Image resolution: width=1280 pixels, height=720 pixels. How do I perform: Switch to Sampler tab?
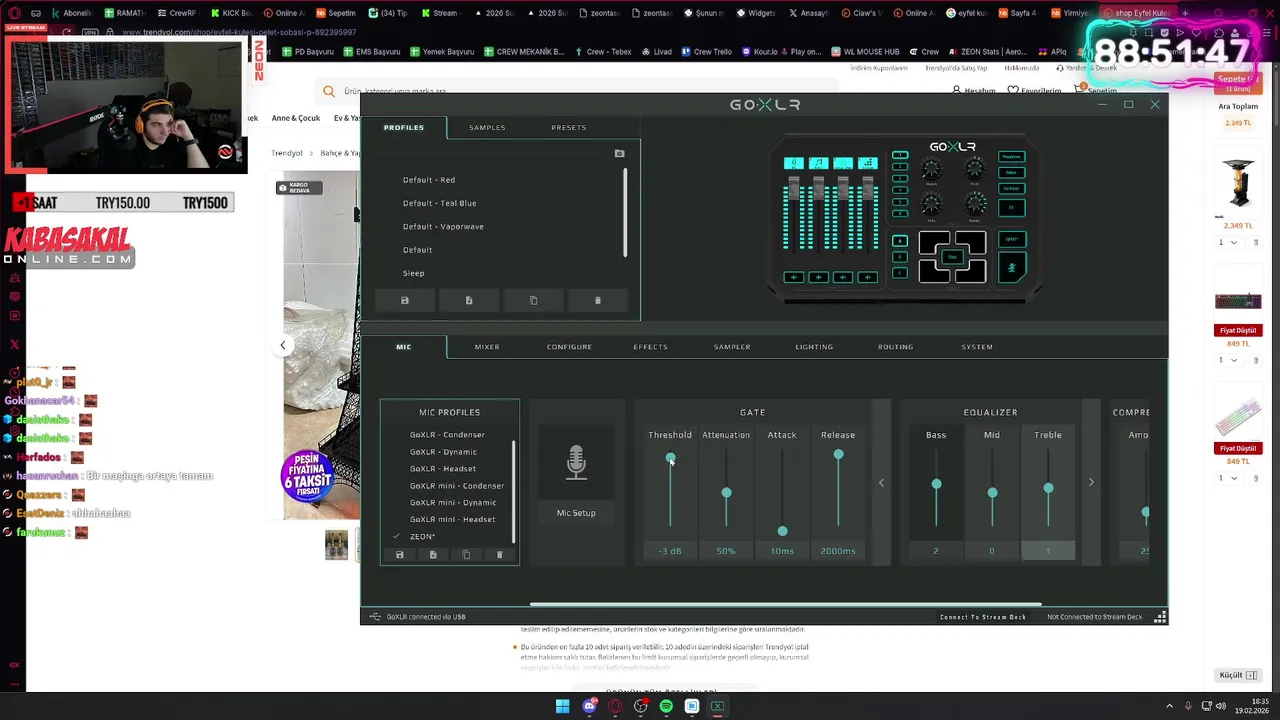[x=732, y=347]
